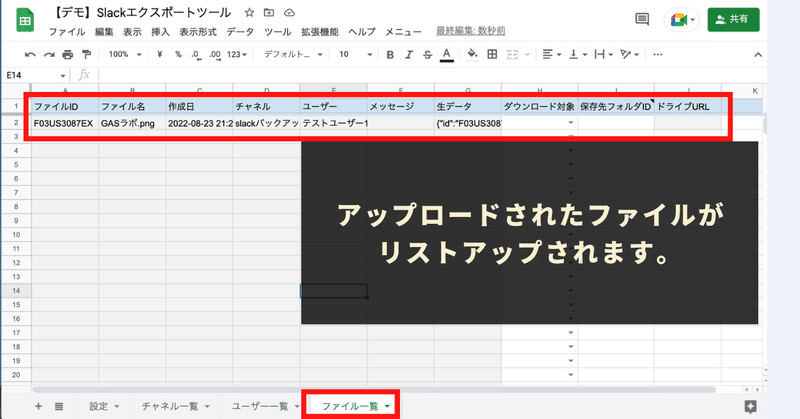Open the ツール menu

[278, 32]
